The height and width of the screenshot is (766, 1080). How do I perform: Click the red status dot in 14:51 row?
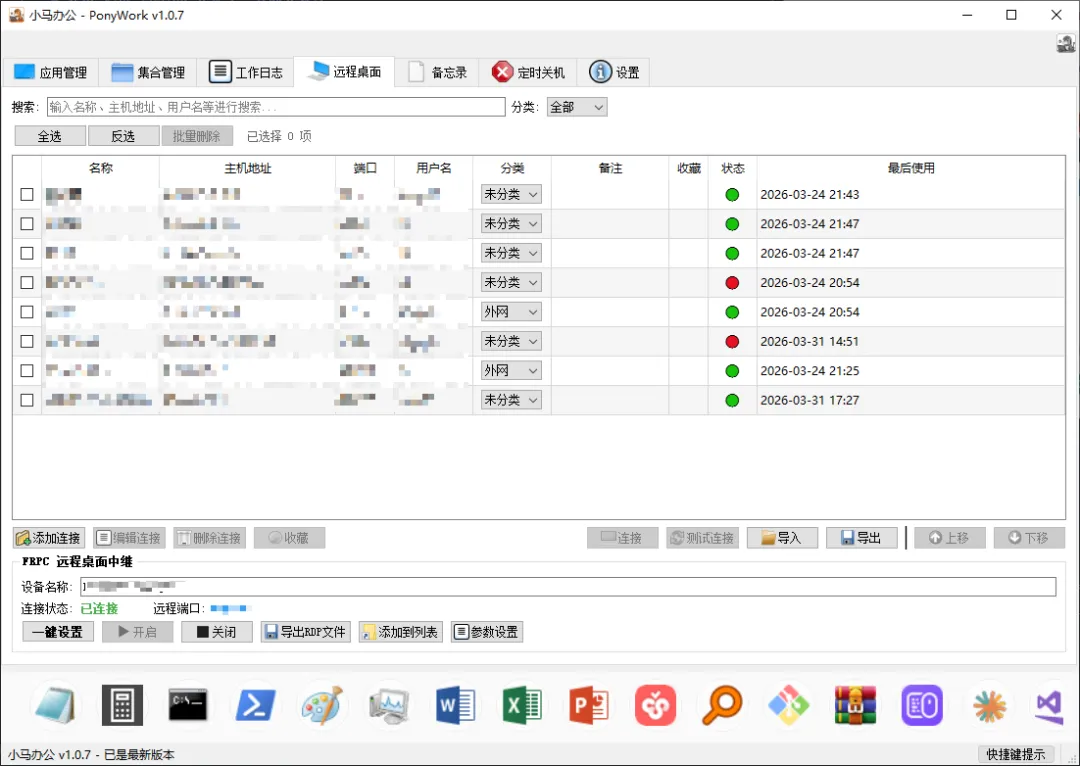(x=732, y=342)
